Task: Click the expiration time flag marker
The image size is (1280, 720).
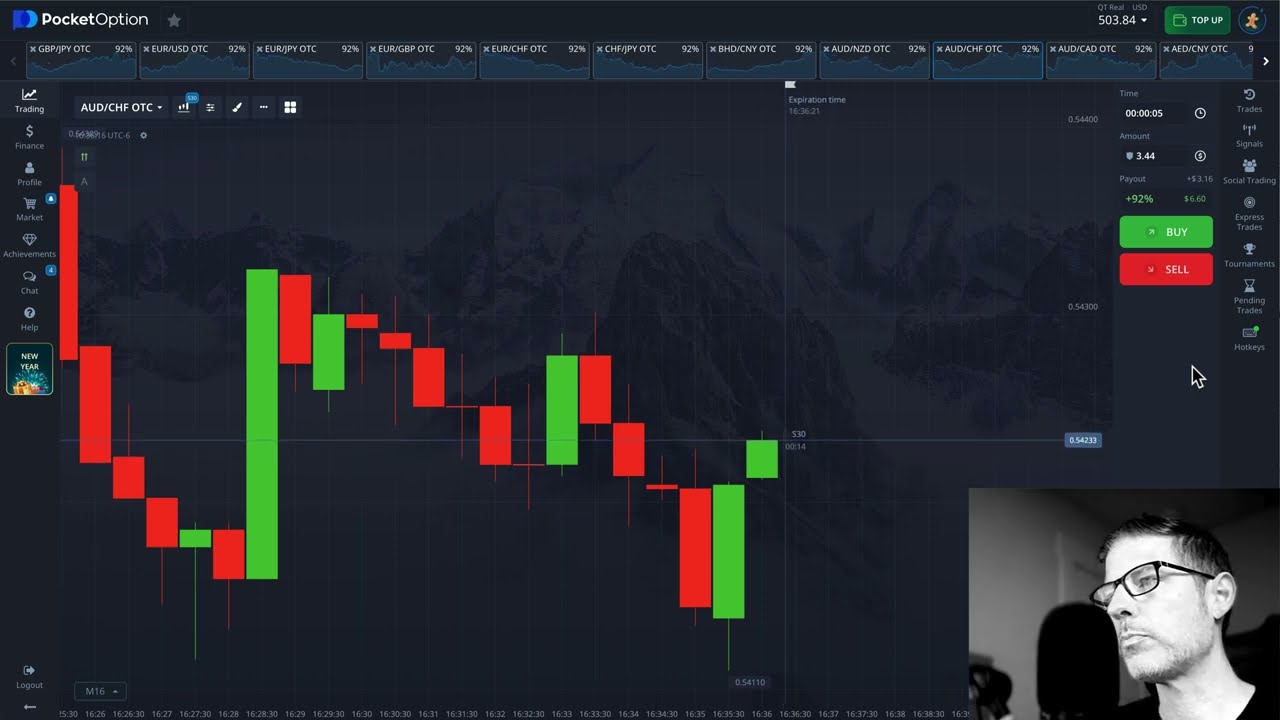Action: (x=790, y=85)
